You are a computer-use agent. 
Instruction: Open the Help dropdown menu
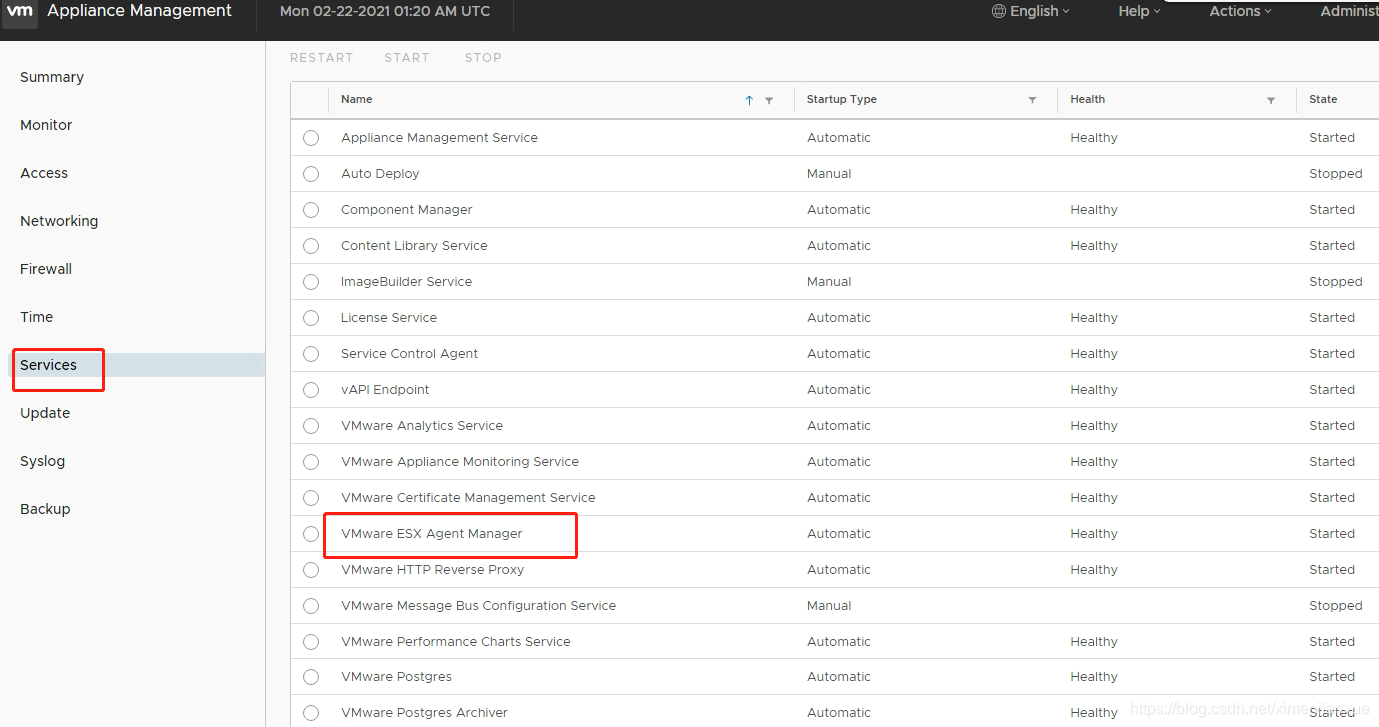1139,11
